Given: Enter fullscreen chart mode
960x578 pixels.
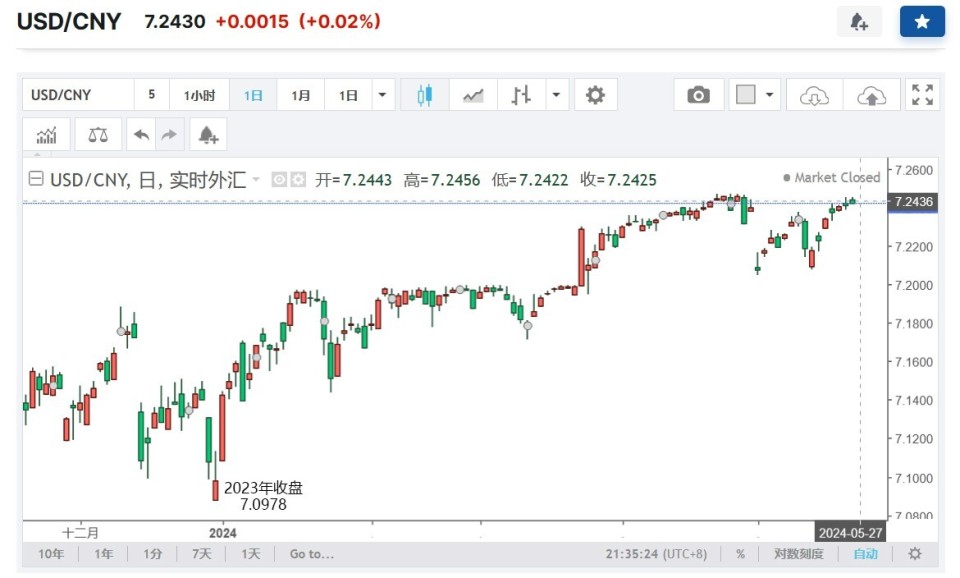Looking at the screenshot, I should (x=922, y=95).
